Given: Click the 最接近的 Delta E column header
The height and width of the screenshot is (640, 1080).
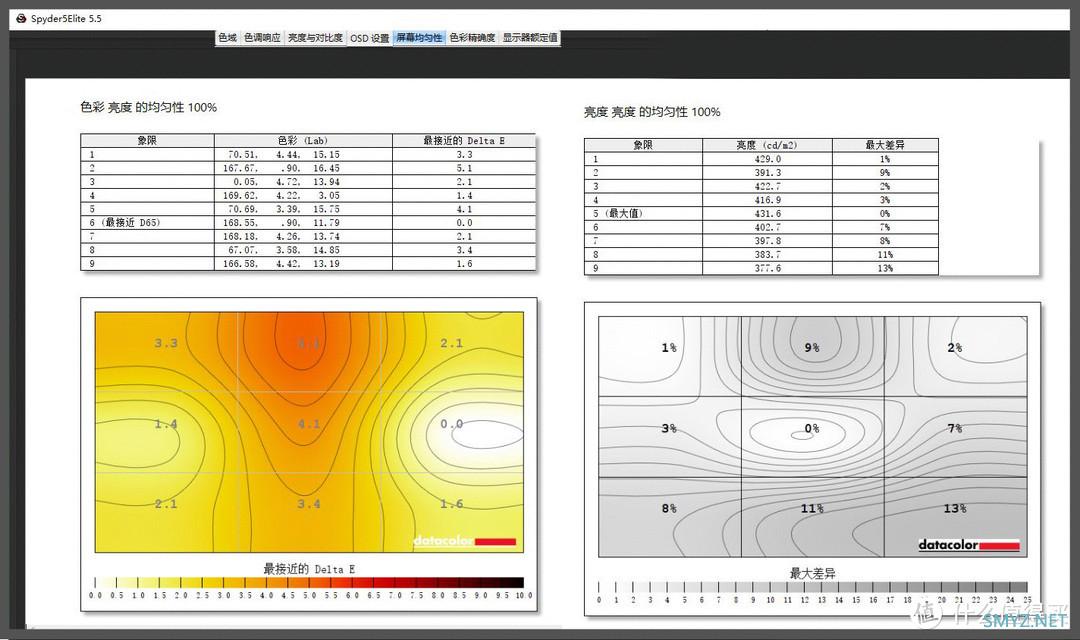Looking at the screenshot, I should coord(464,141).
